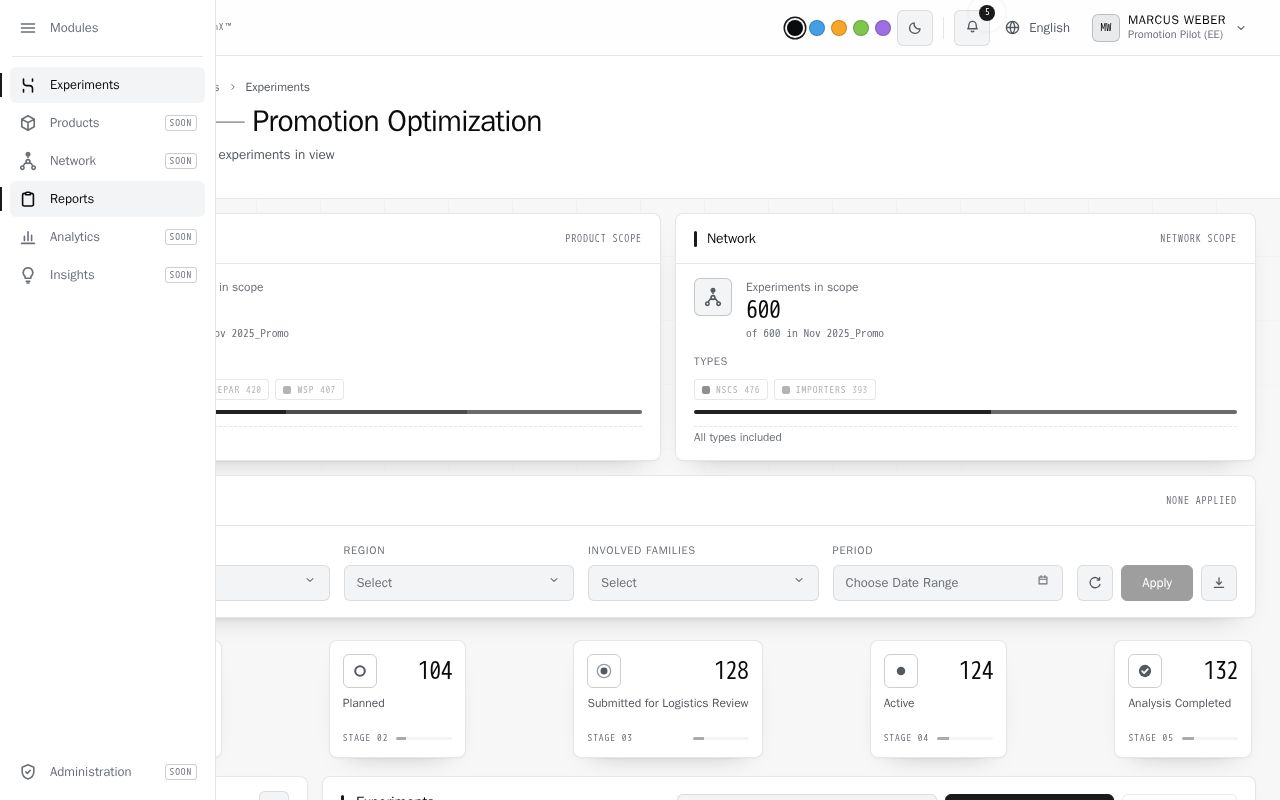Click the Reports clipboard icon
Image resolution: width=1280 pixels, height=800 pixels.
28,199
